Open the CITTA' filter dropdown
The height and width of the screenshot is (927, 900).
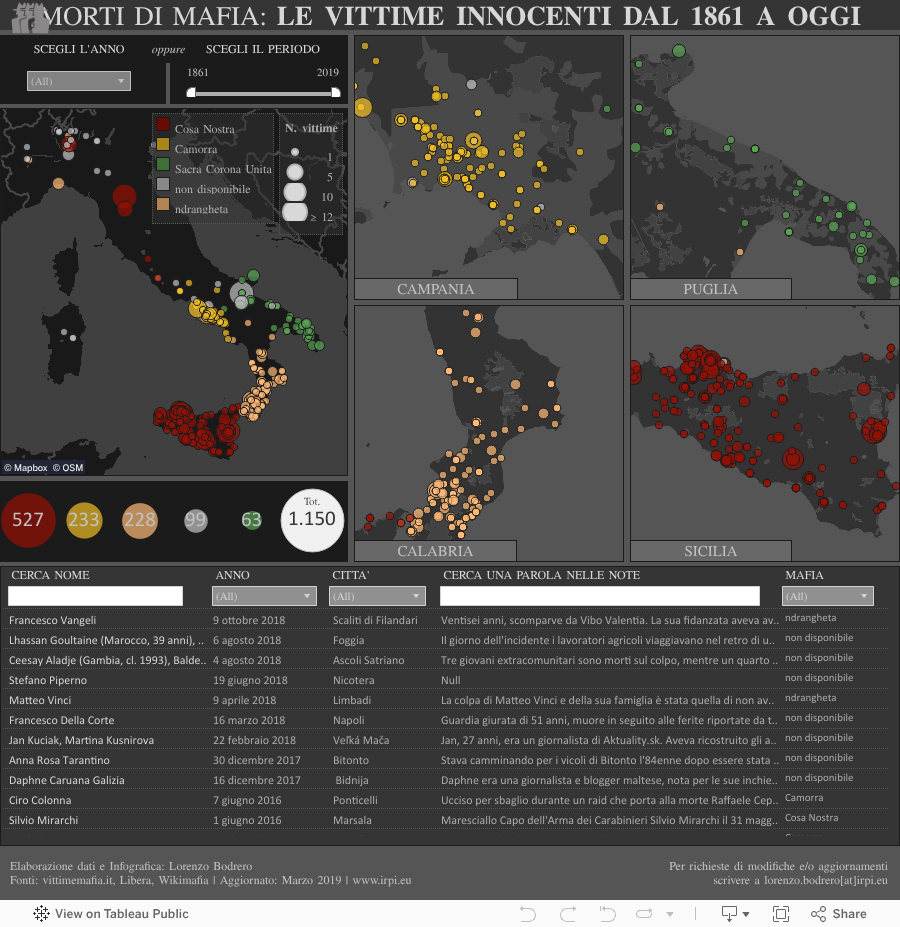coord(377,596)
